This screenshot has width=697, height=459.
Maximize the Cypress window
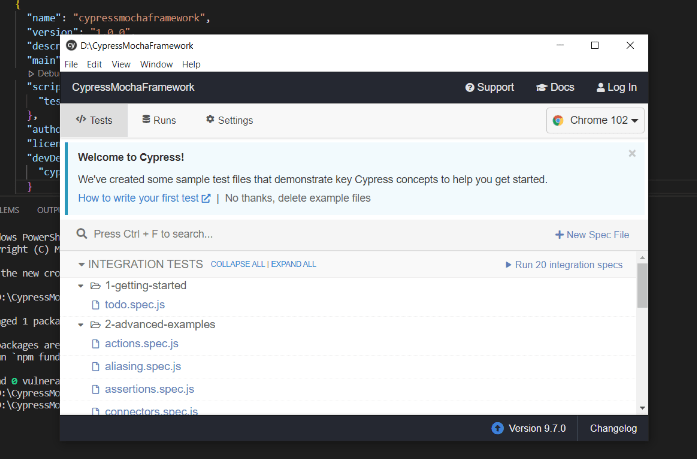595,45
